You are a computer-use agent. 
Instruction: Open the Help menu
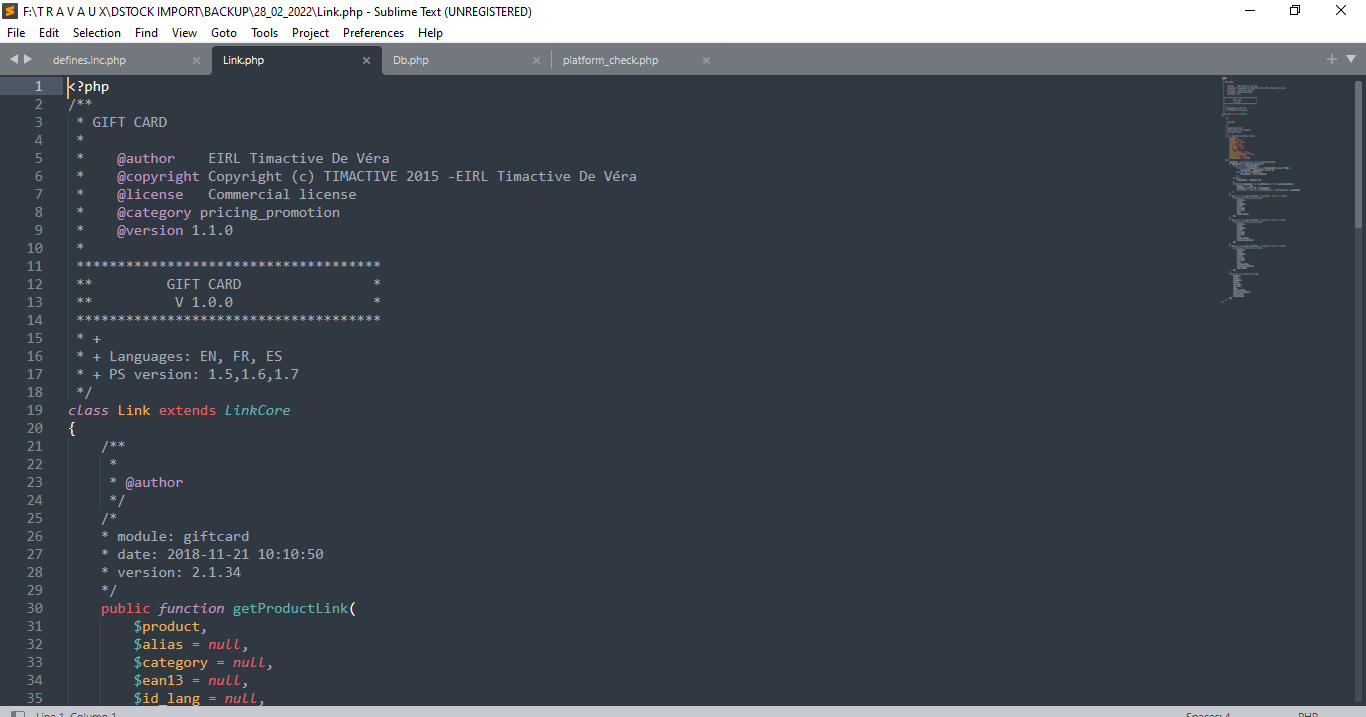click(x=430, y=33)
